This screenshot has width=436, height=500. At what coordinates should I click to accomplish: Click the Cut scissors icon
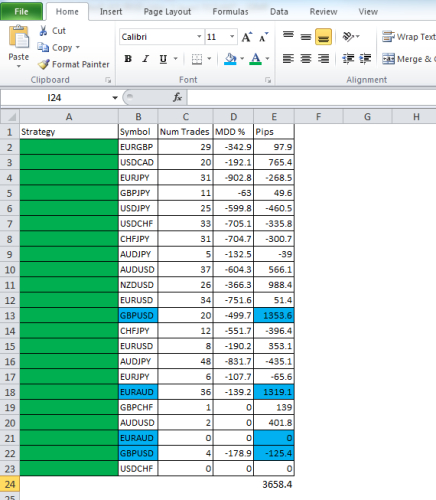(43, 31)
